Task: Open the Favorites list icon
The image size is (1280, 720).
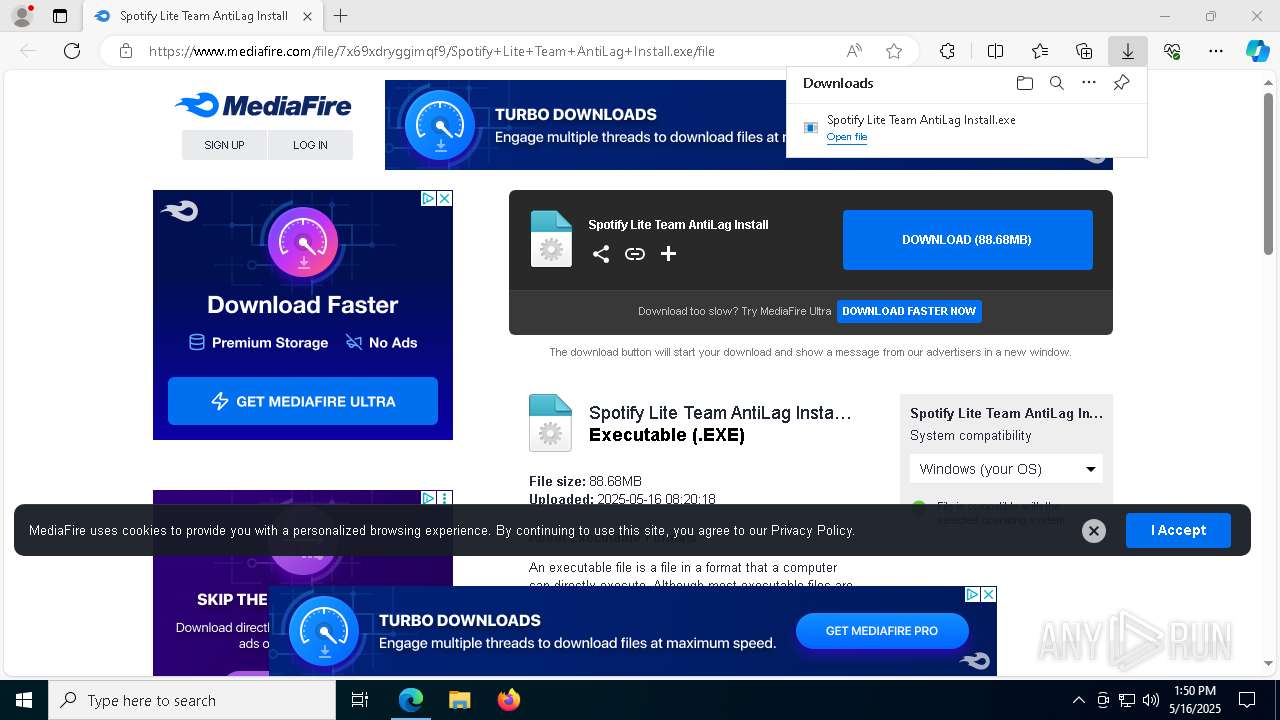Action: [1040, 51]
